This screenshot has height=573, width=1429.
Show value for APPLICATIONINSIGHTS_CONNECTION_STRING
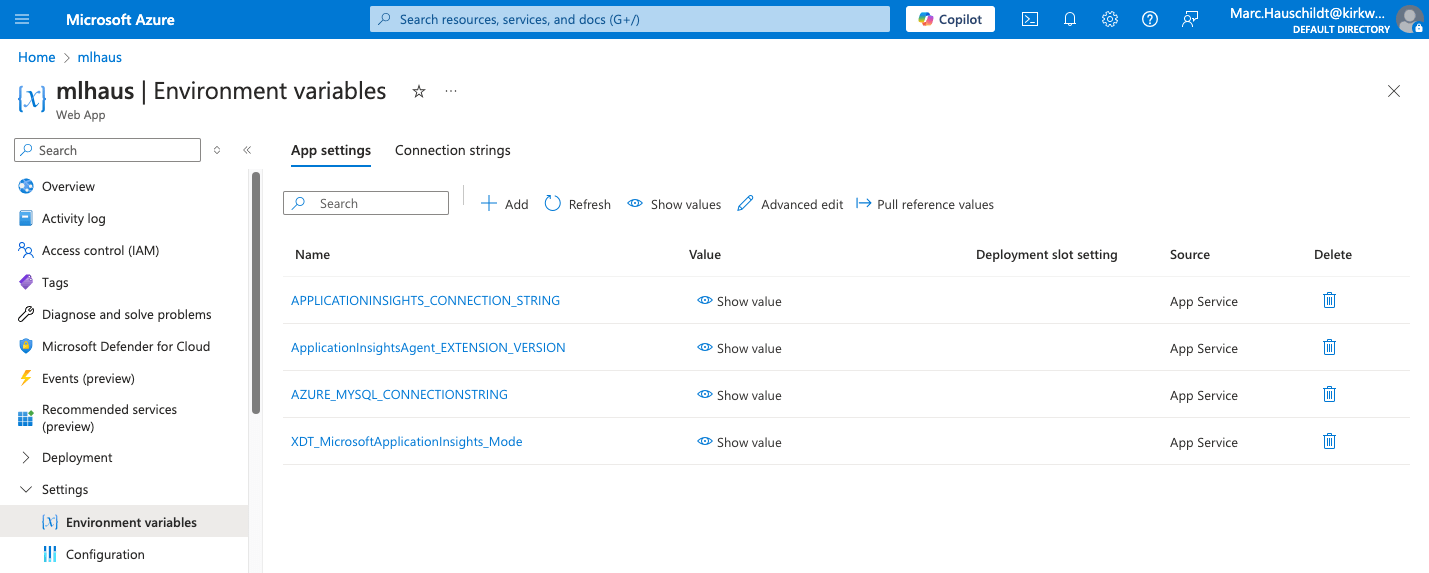[x=740, y=301]
